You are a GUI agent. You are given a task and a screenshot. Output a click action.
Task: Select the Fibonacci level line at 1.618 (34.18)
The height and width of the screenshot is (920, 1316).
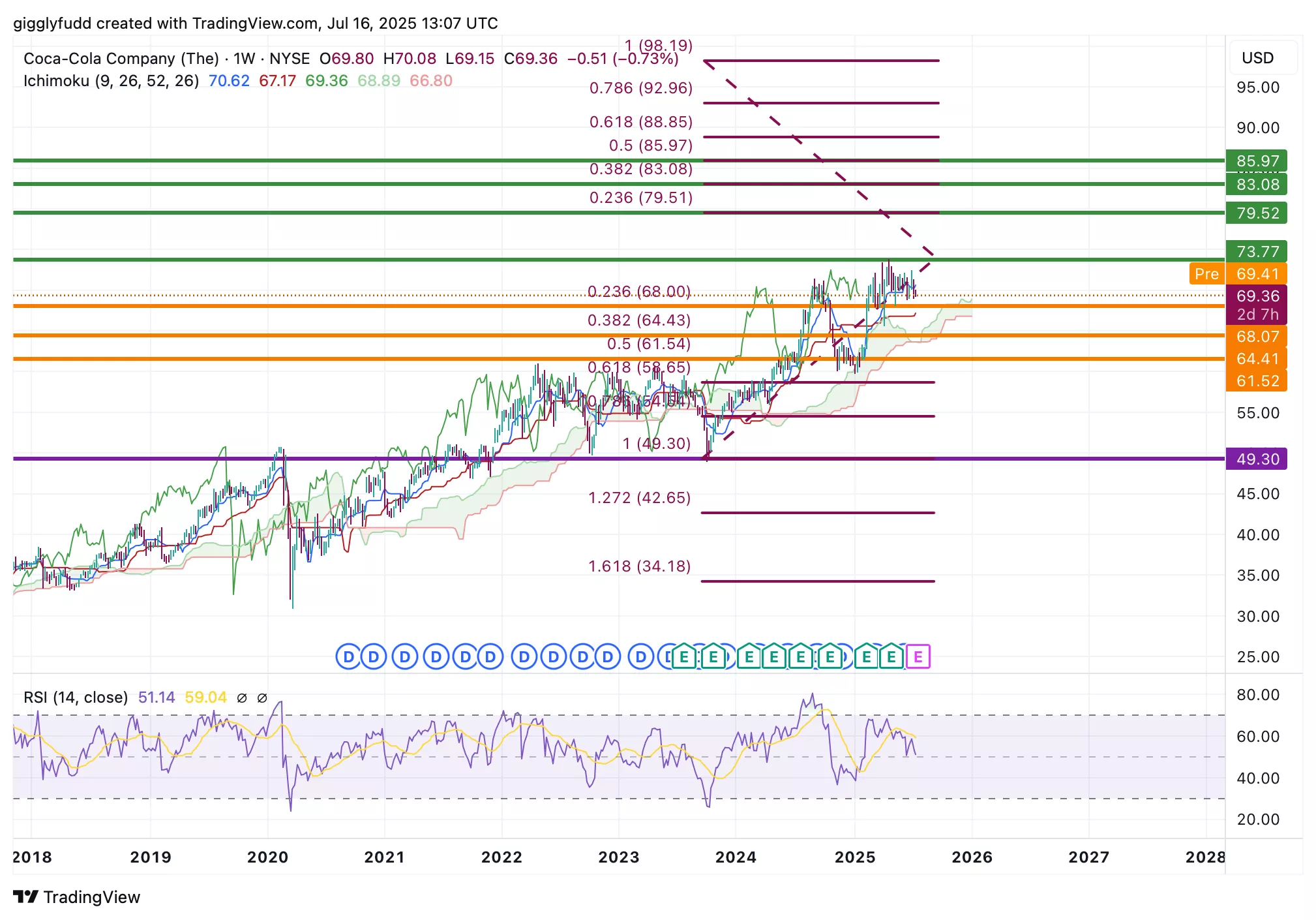coord(818,581)
